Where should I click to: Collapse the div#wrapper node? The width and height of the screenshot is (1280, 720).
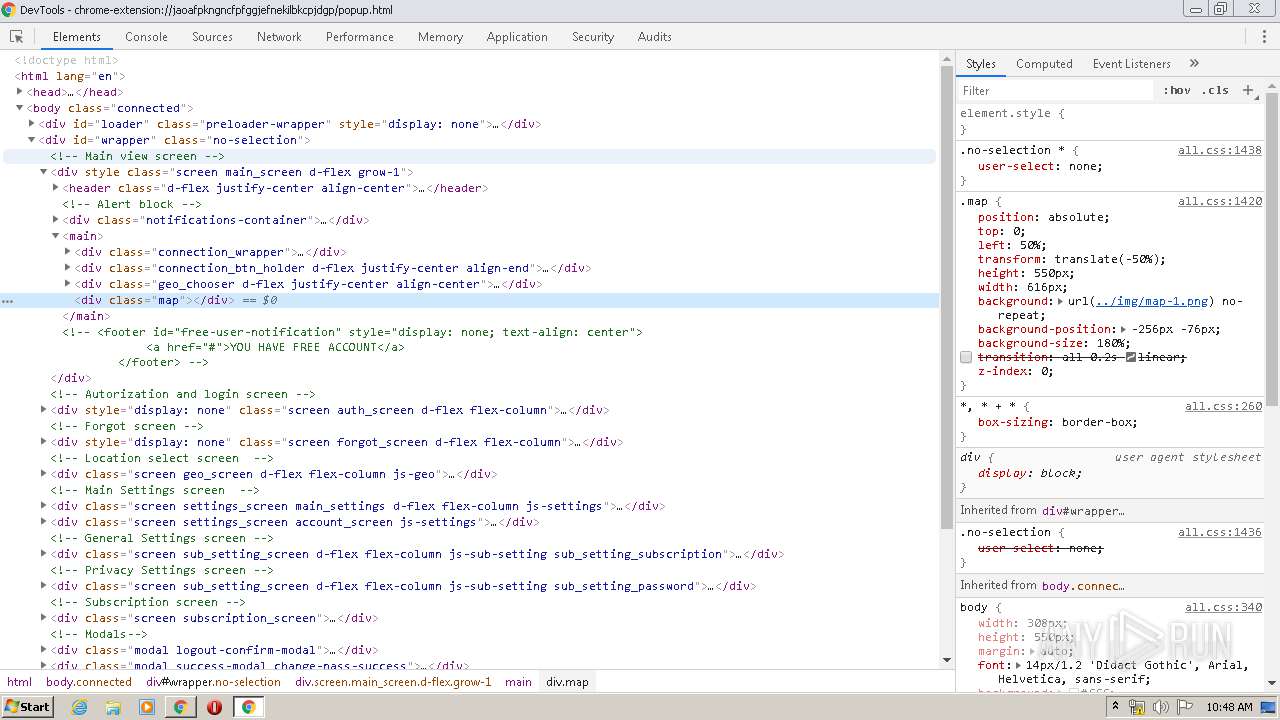[x=31, y=140]
